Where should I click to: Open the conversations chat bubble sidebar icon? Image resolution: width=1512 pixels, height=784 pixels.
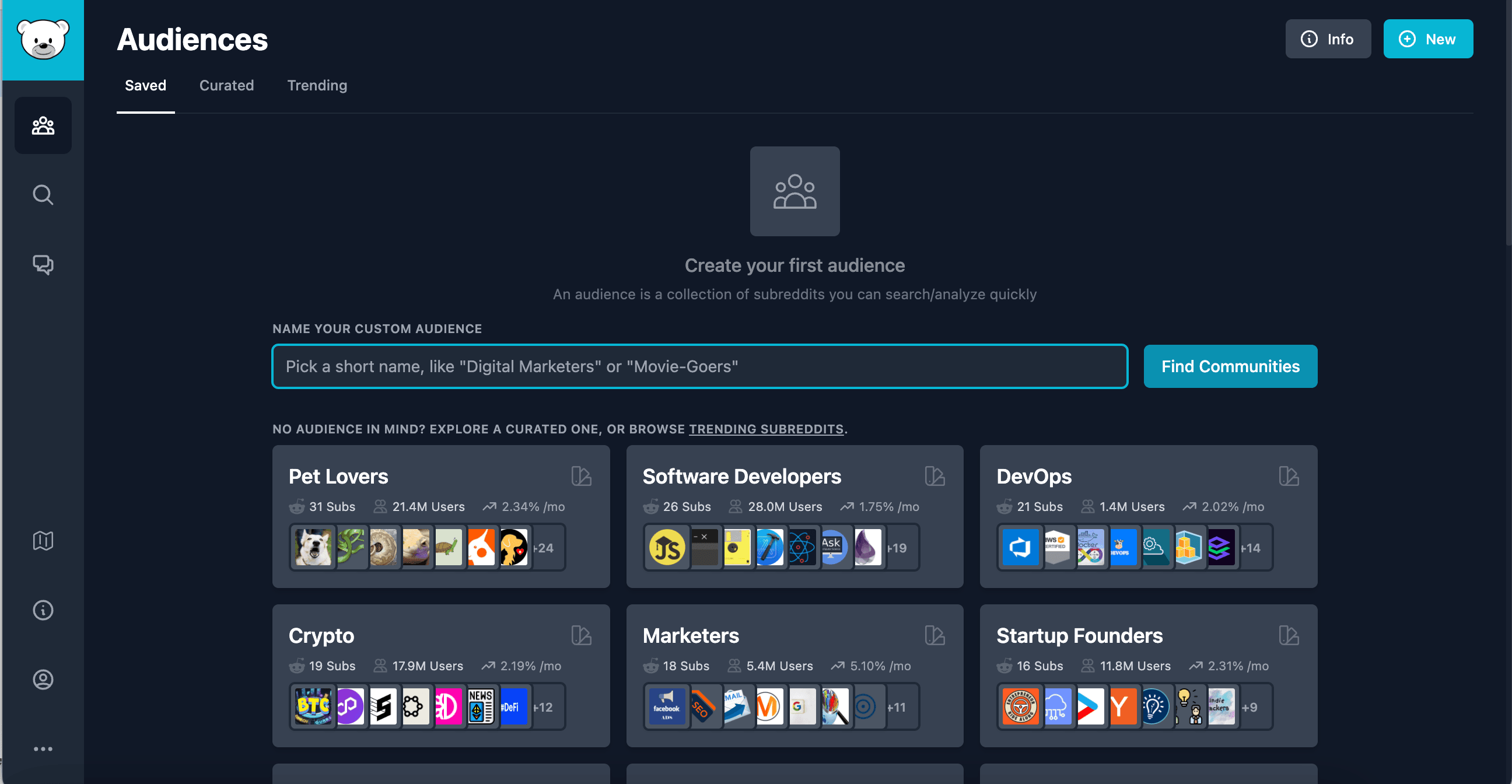[43, 265]
